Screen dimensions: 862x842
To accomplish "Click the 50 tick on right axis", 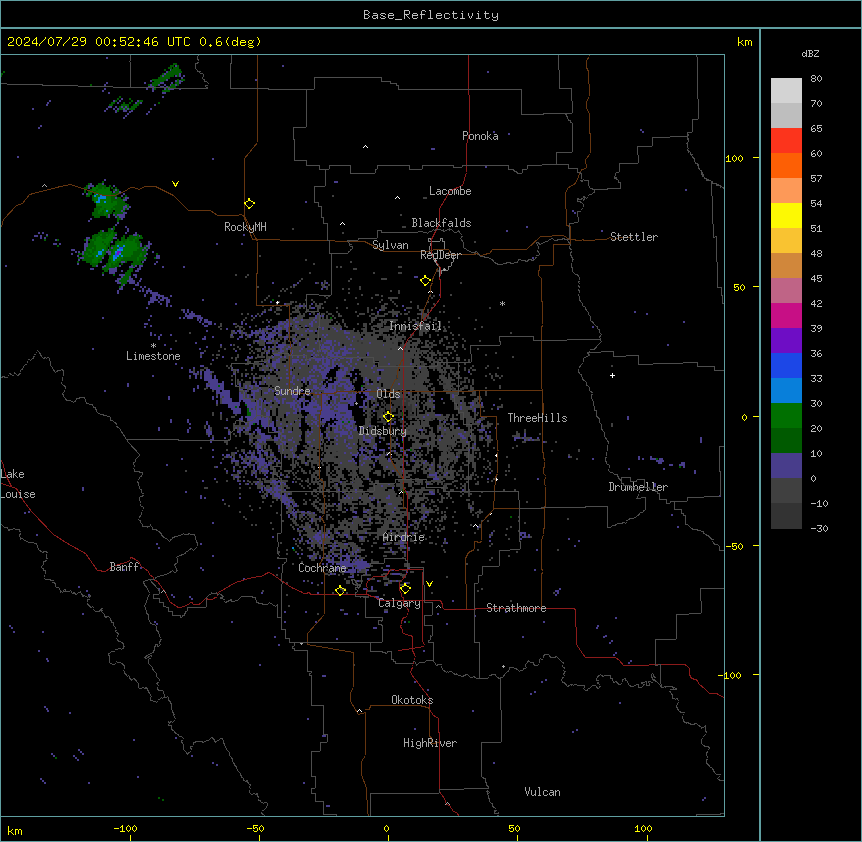I will [x=739, y=287].
